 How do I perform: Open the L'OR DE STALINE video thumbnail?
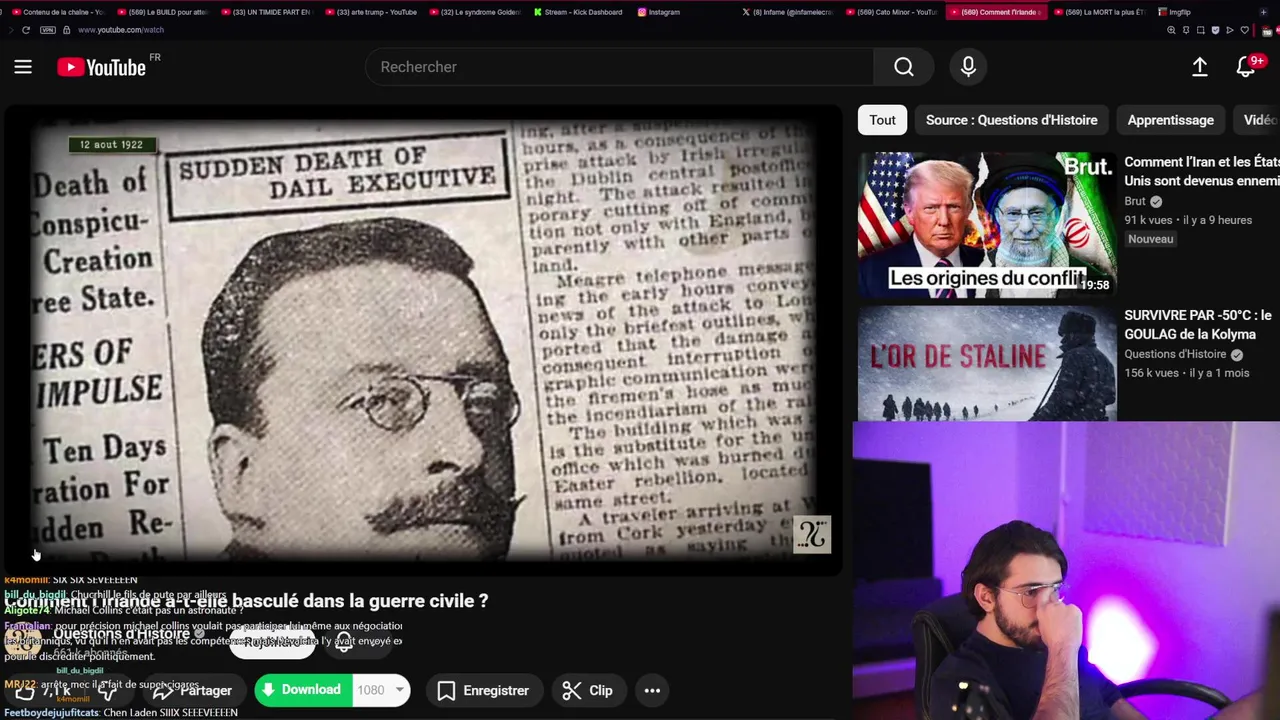tap(987, 363)
